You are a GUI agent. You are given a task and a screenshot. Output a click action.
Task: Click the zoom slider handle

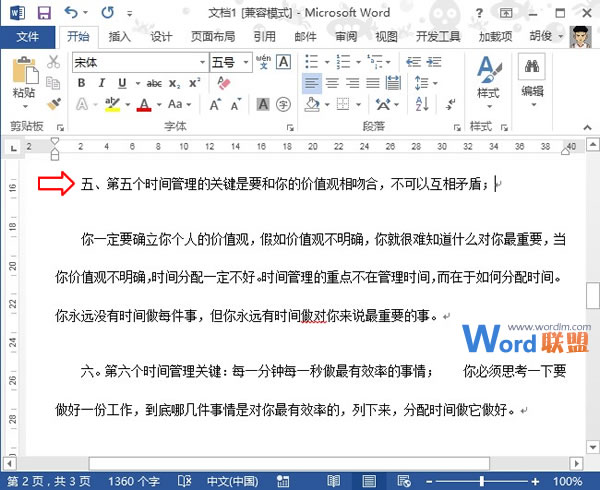coord(481,481)
